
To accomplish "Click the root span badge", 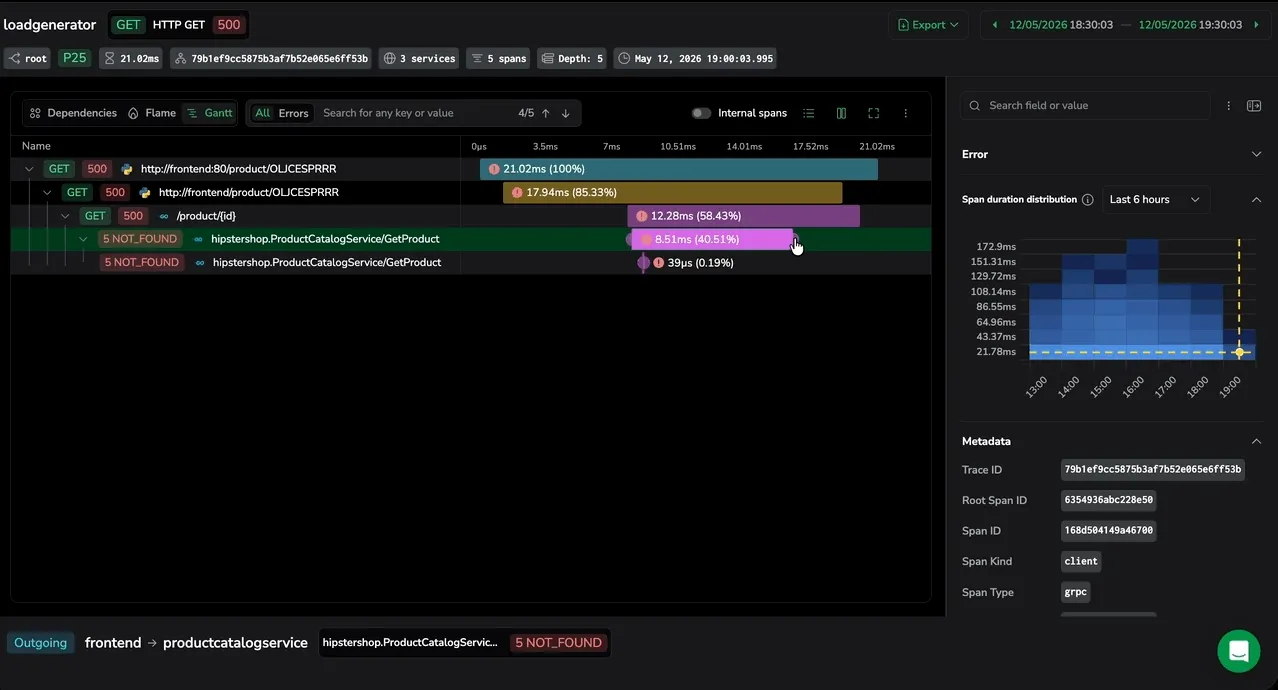I will tap(28, 59).
